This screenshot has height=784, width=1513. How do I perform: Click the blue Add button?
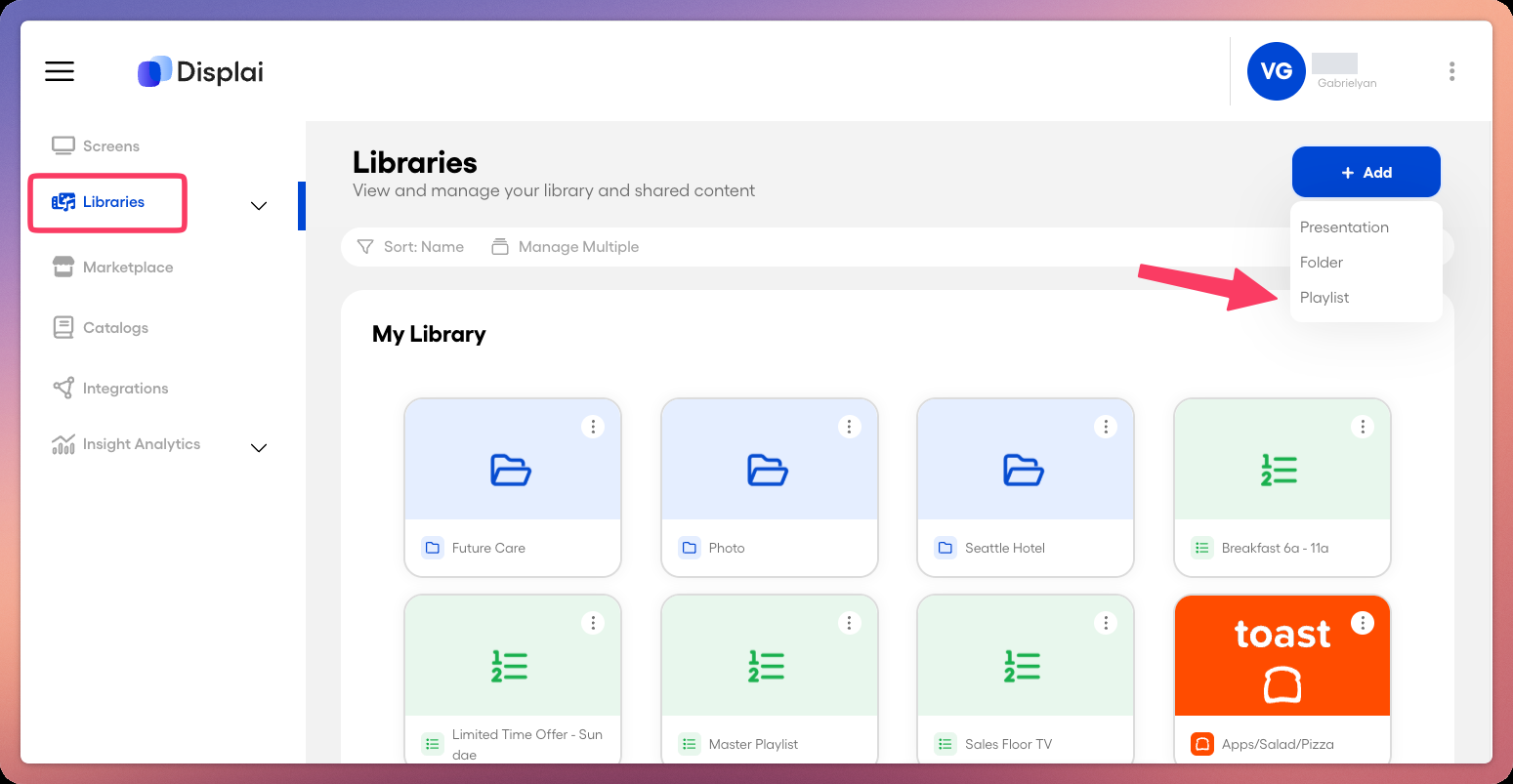click(1366, 172)
